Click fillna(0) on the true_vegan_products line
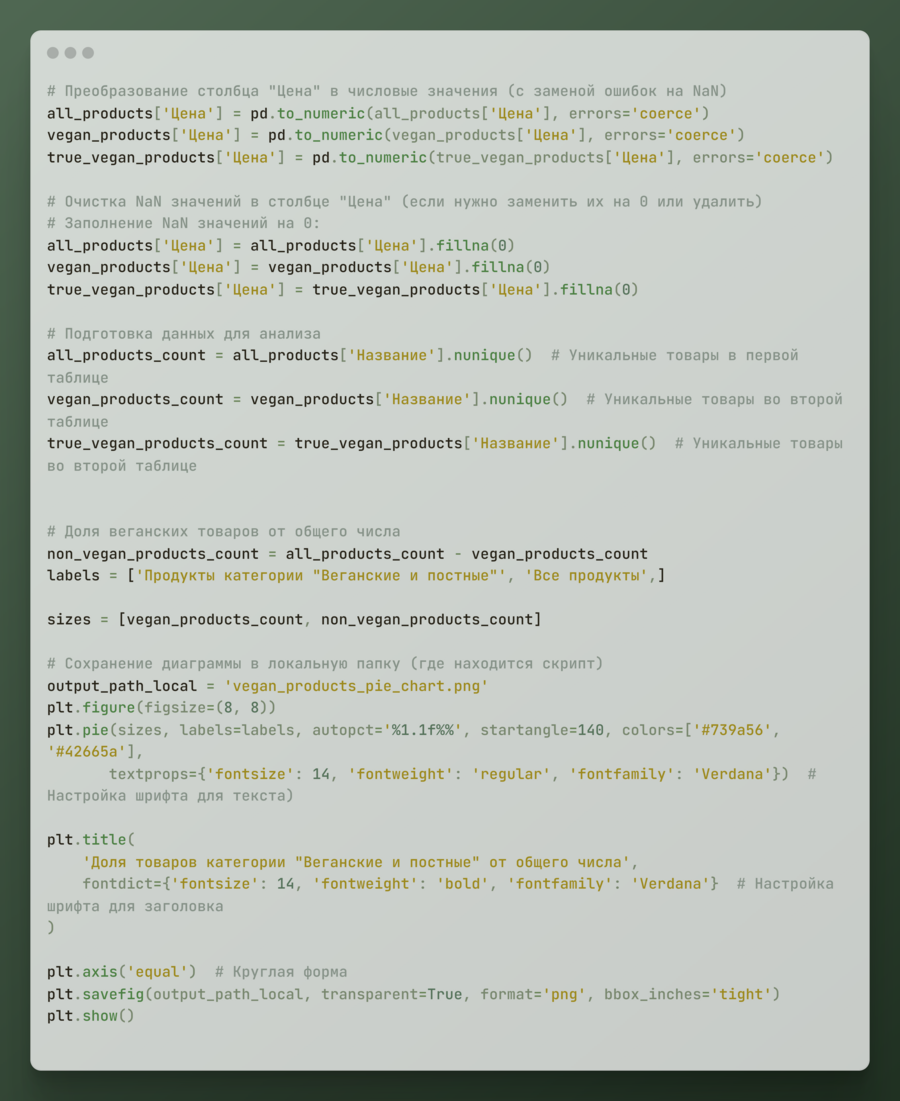900x1101 pixels. tap(599, 290)
